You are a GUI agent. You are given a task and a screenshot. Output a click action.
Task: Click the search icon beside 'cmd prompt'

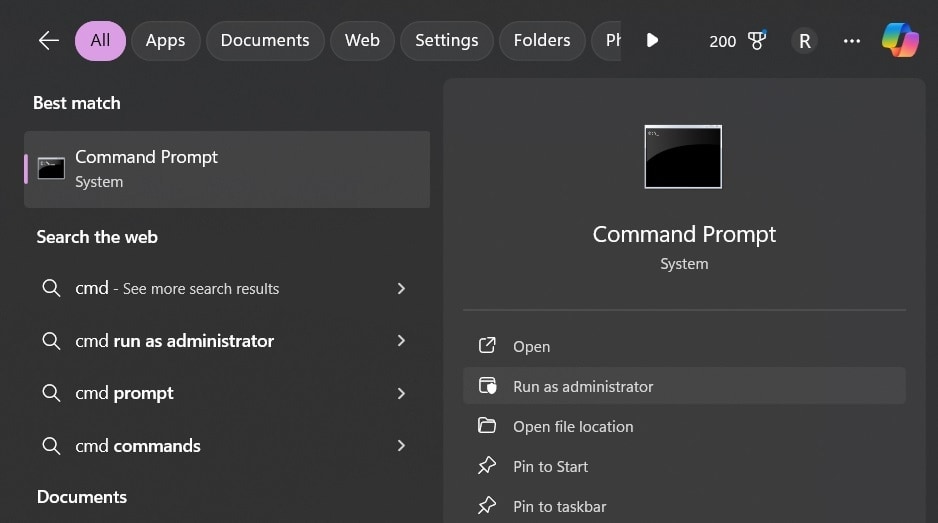51,393
